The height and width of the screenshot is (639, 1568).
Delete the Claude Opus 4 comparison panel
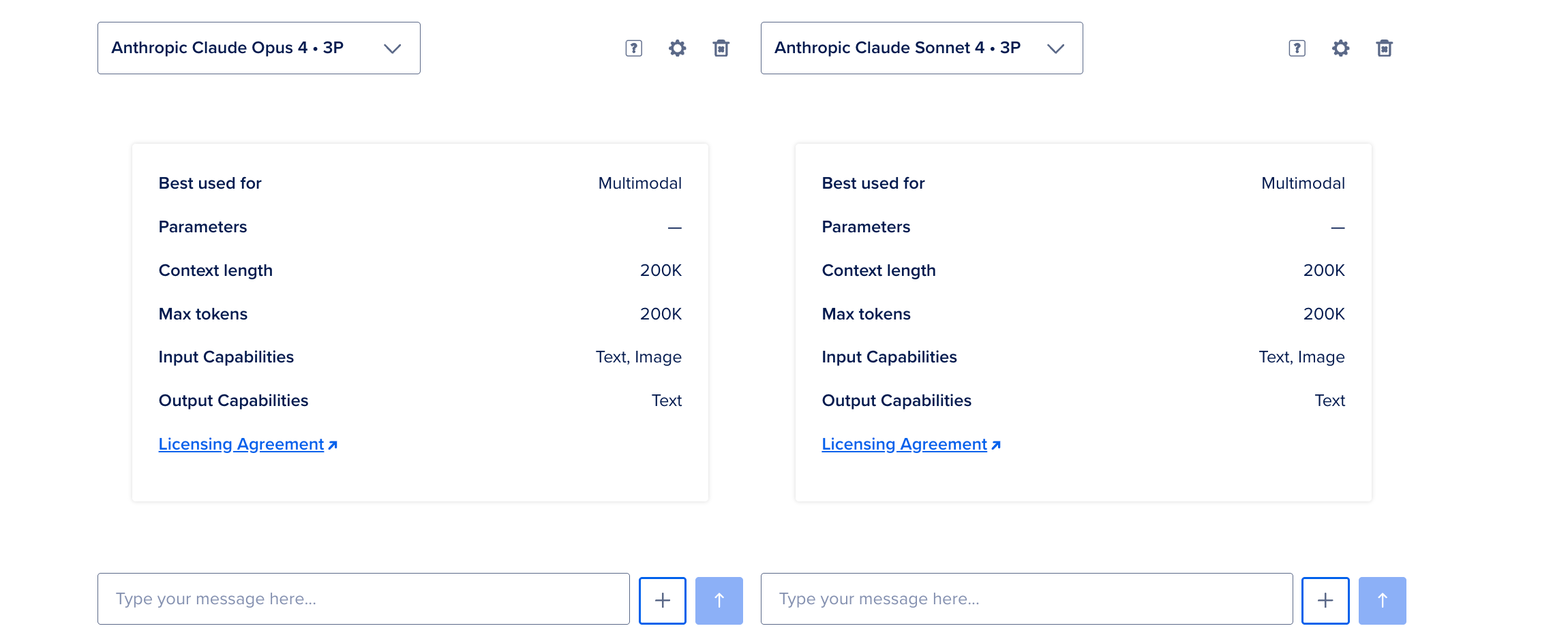pos(721,48)
